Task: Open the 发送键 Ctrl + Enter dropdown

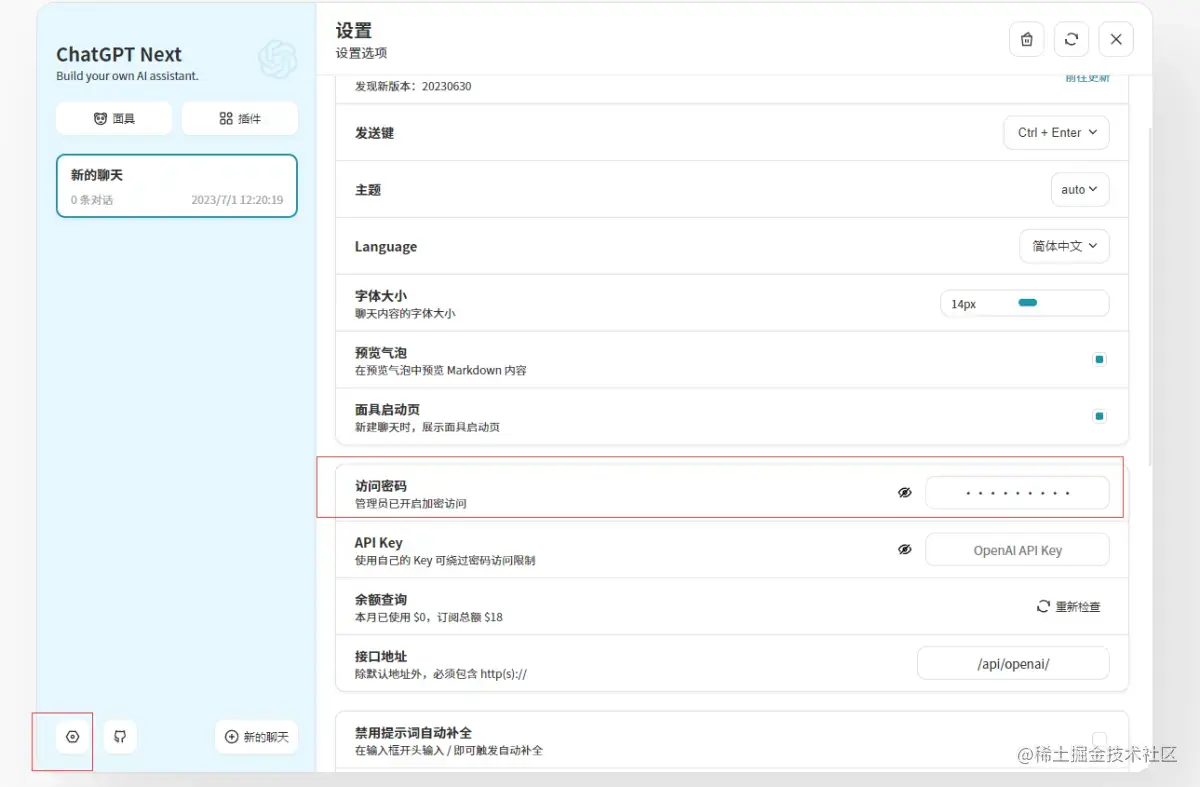Action: click(1056, 132)
